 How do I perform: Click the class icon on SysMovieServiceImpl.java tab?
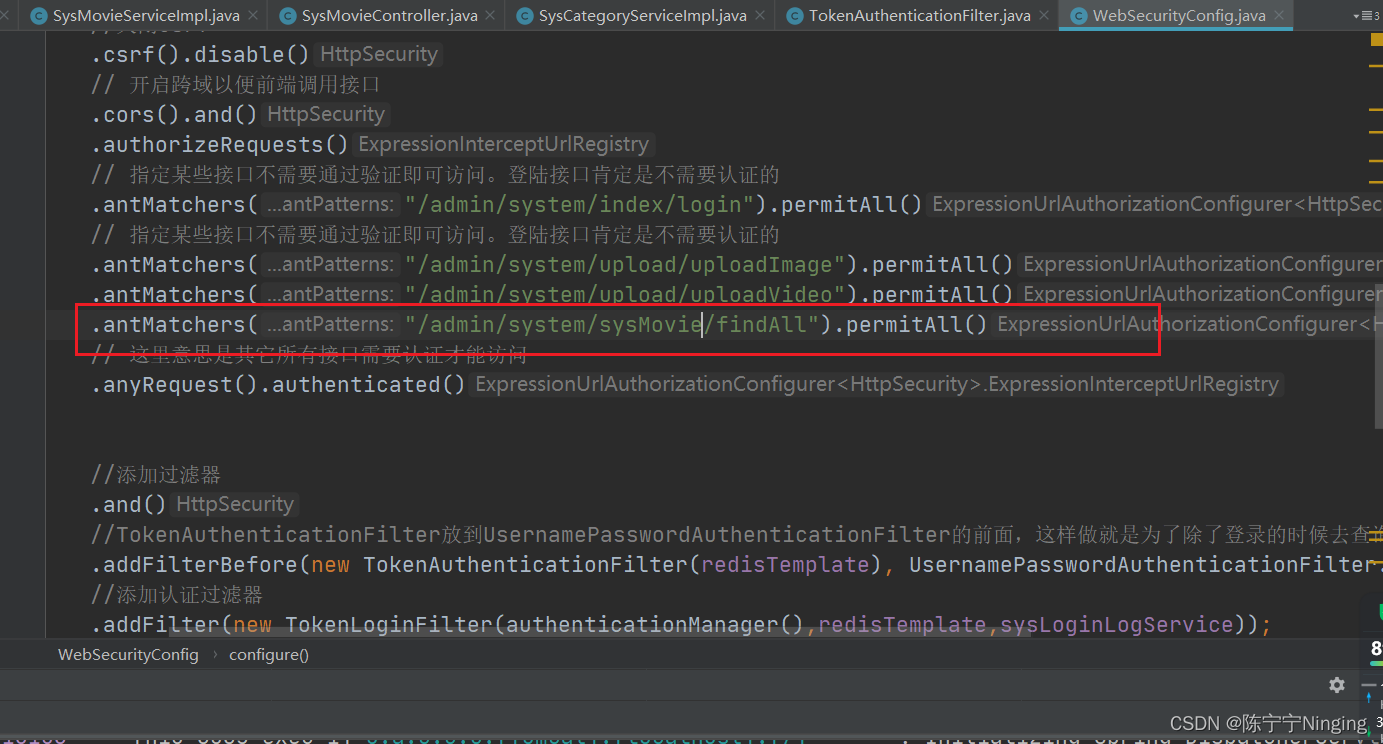coord(38,16)
